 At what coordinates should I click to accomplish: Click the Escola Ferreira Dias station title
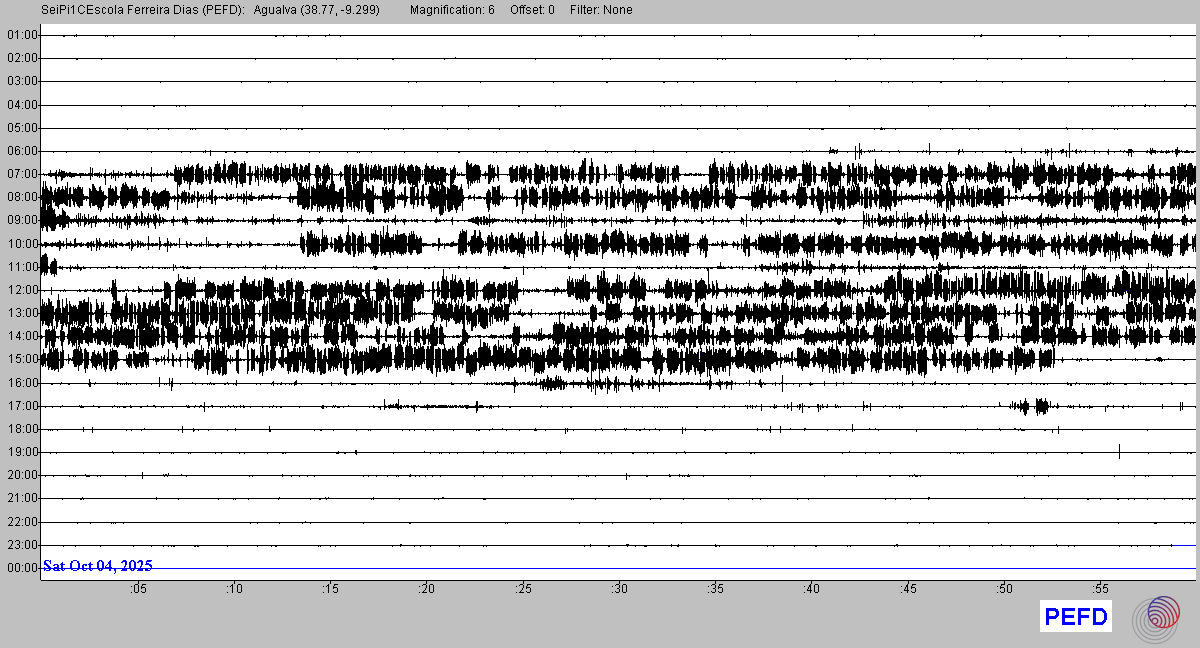pyautogui.click(x=144, y=10)
